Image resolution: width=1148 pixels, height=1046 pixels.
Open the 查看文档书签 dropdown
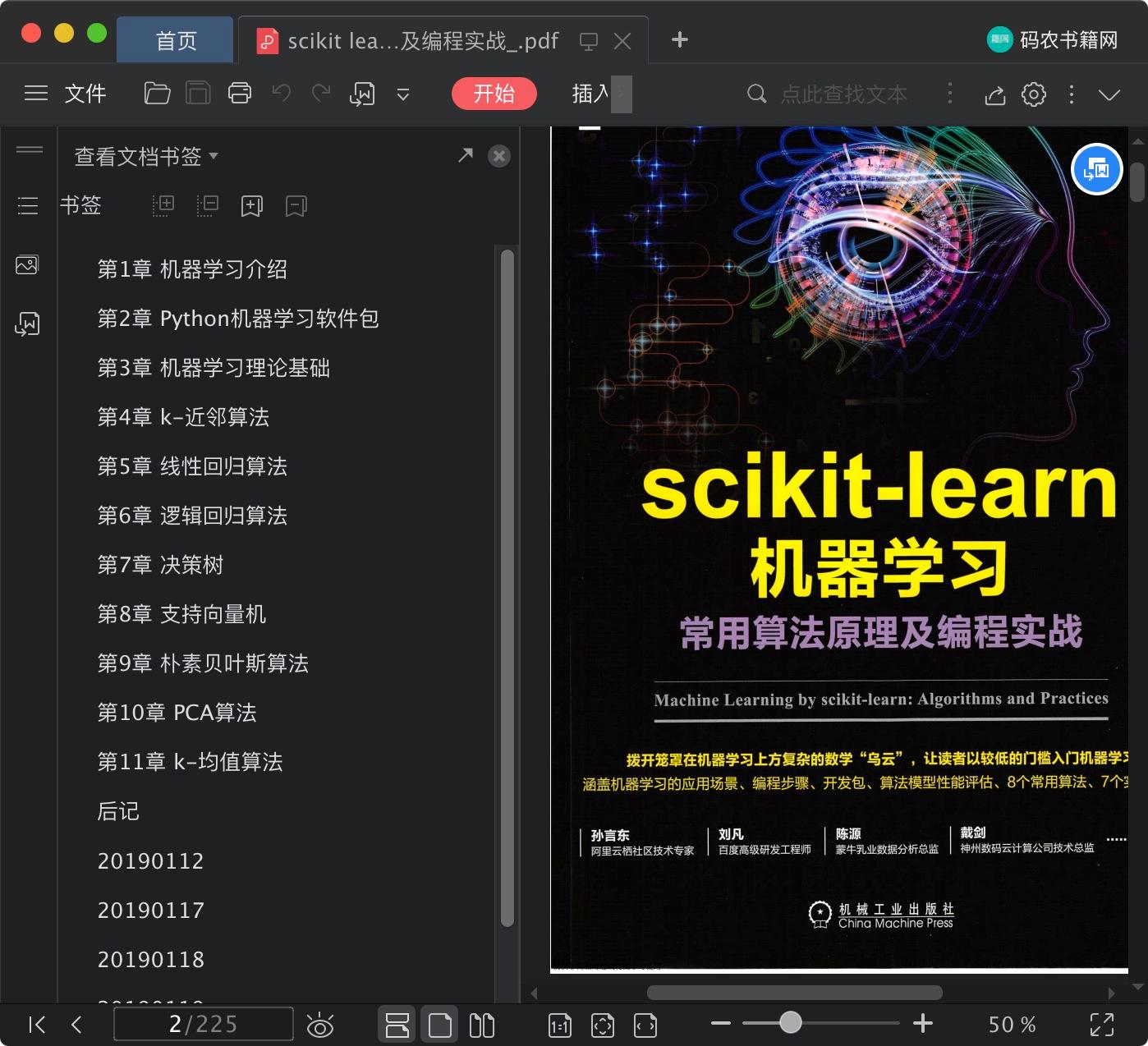[x=146, y=156]
